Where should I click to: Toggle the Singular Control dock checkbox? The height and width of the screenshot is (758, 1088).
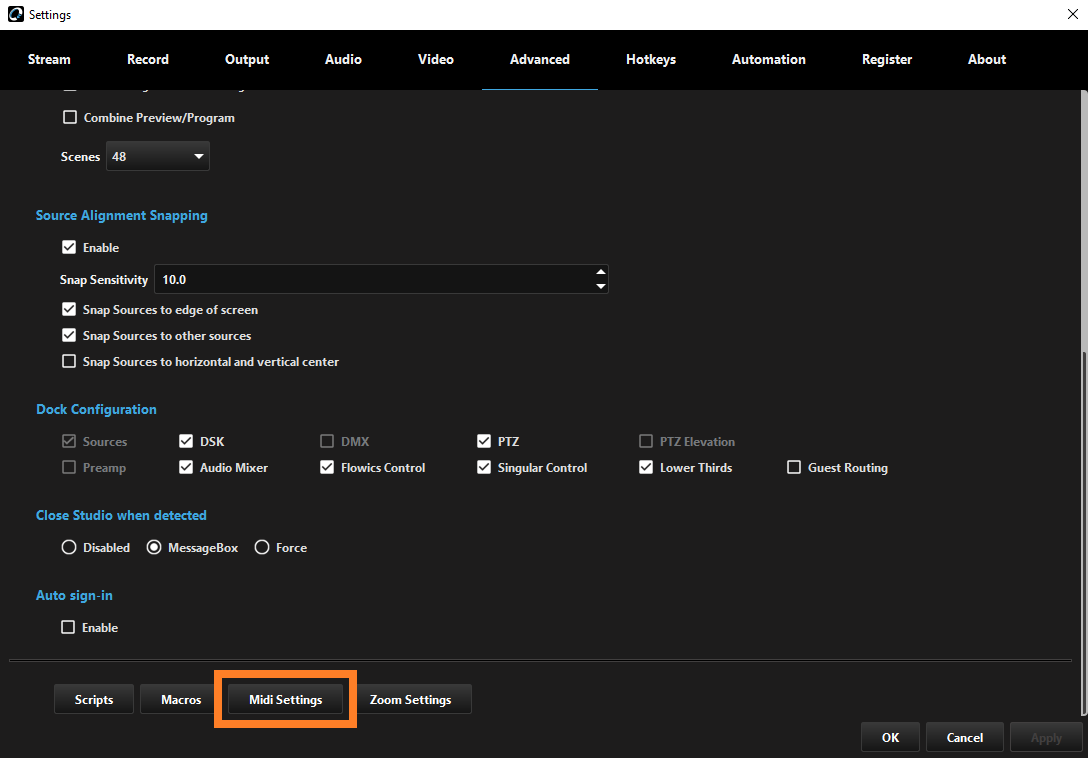pos(484,467)
